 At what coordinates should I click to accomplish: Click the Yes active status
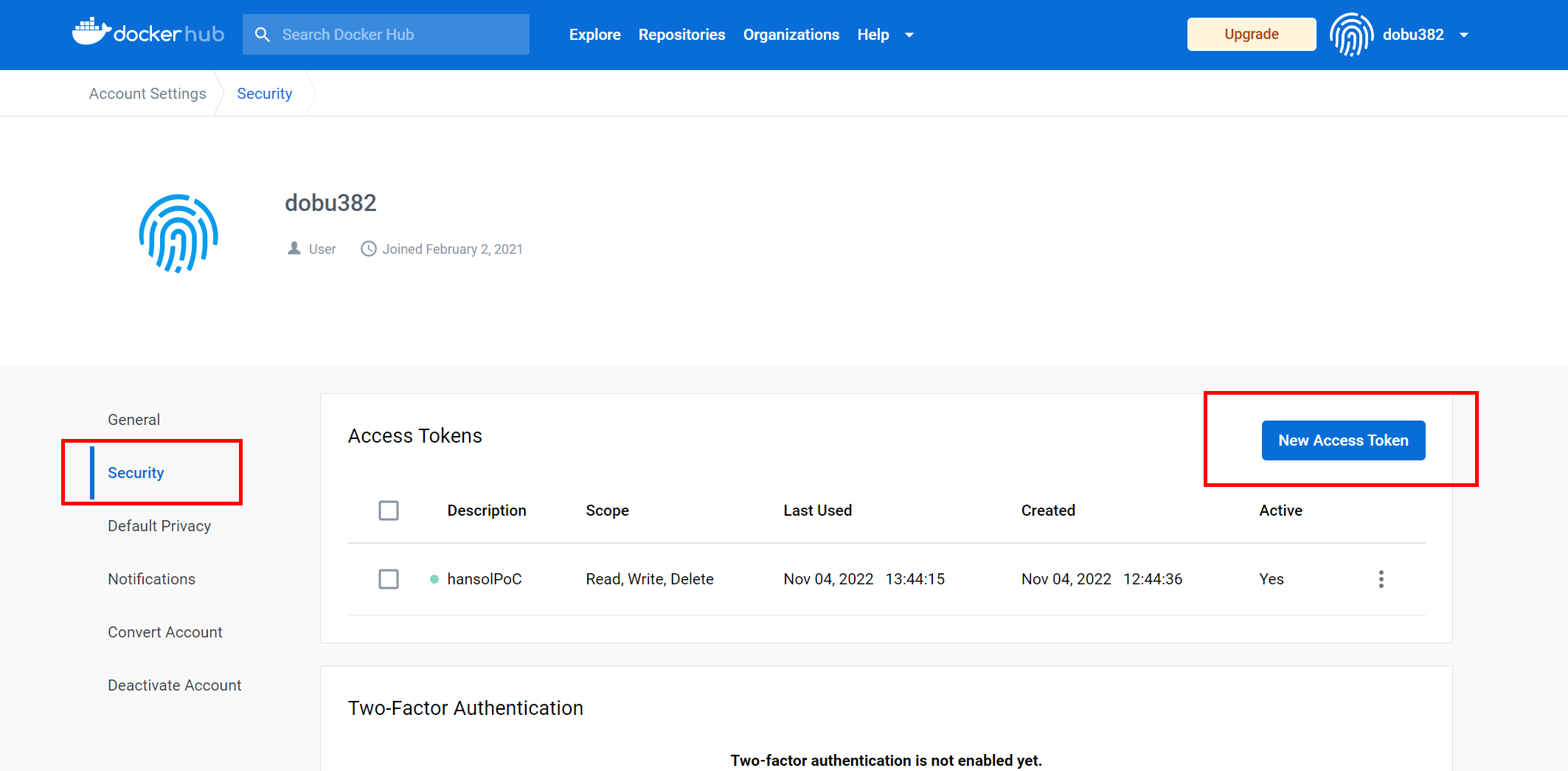(x=1271, y=579)
